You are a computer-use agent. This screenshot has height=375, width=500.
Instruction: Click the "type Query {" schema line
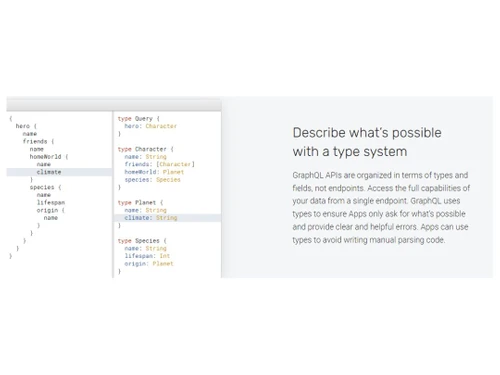point(139,119)
